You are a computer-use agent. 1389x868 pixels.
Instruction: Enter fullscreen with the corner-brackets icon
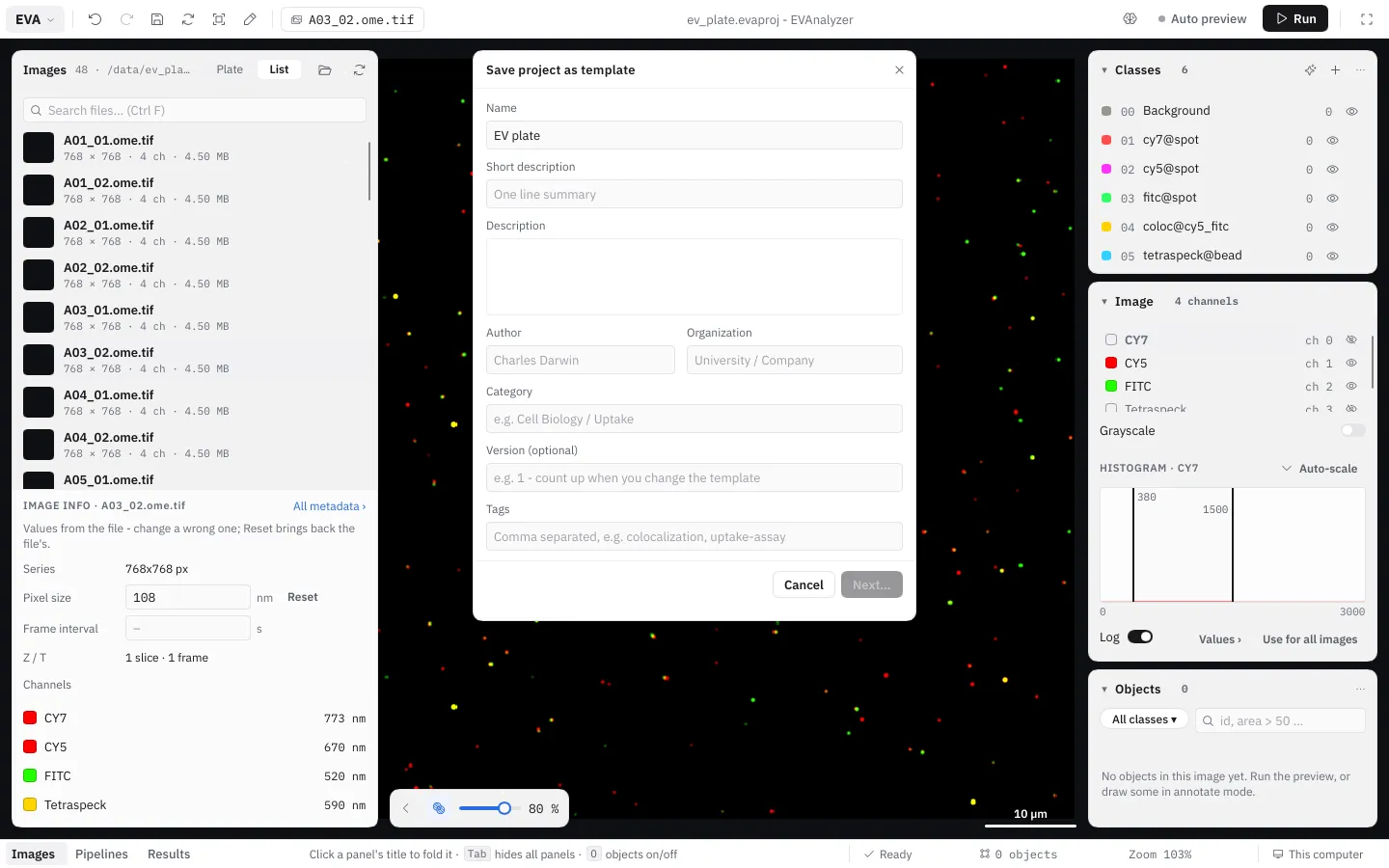pos(1367,19)
